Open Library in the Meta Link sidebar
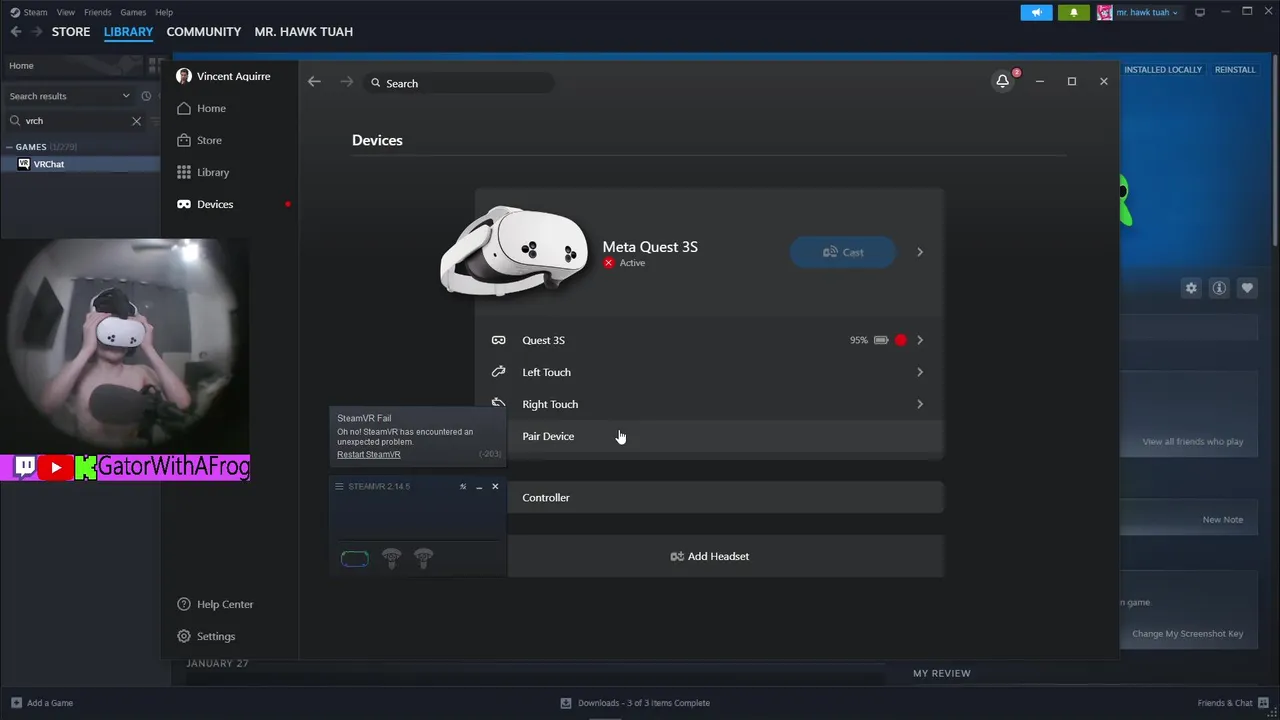1280x720 pixels. point(213,172)
